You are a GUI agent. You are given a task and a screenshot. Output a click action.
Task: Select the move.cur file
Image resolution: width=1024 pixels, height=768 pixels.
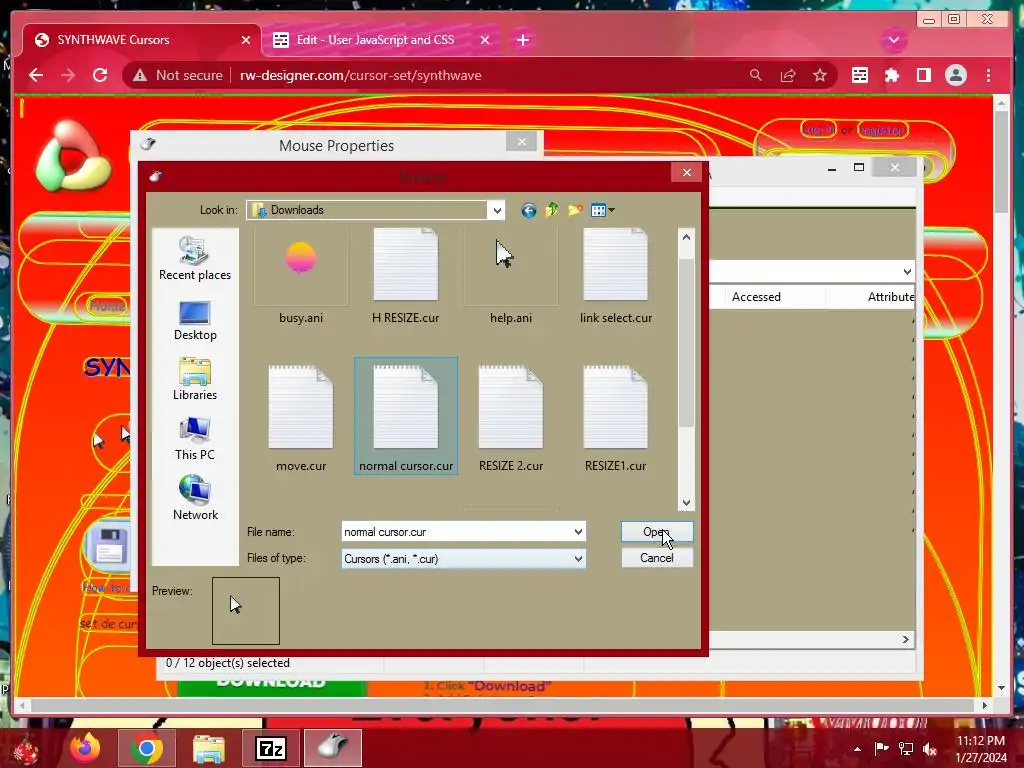(x=300, y=418)
